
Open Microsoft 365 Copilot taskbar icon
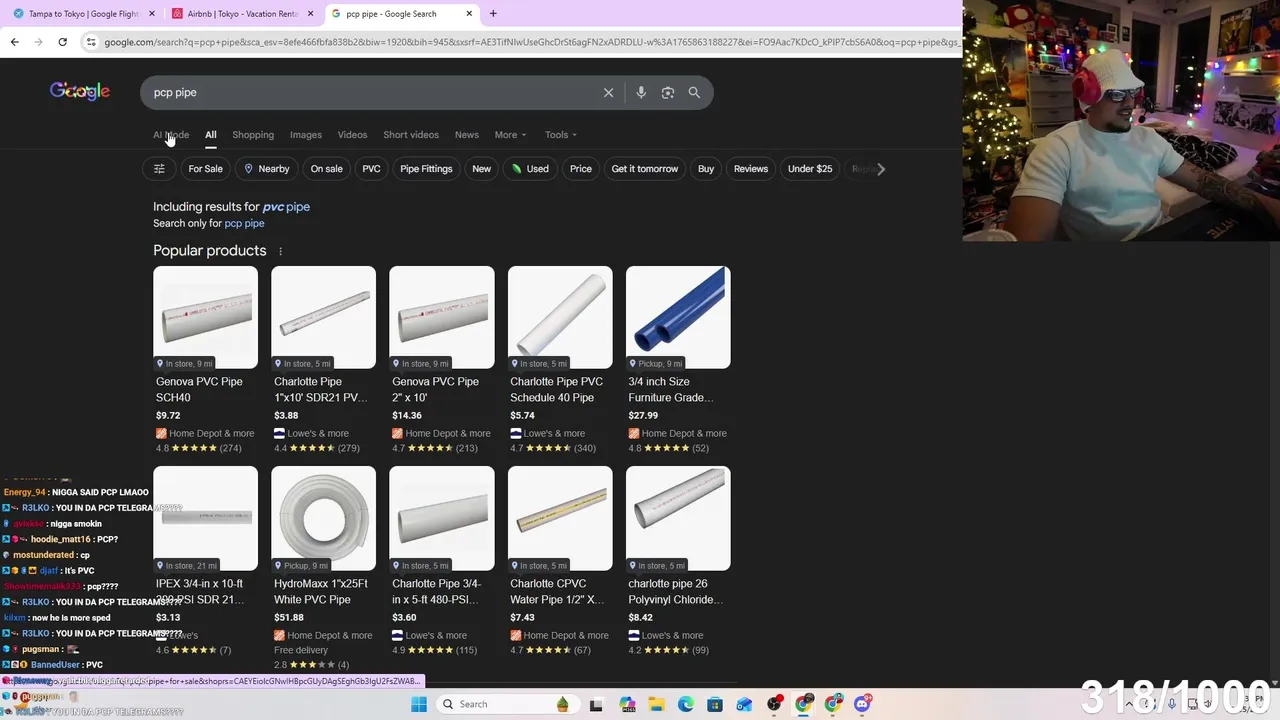(x=627, y=704)
